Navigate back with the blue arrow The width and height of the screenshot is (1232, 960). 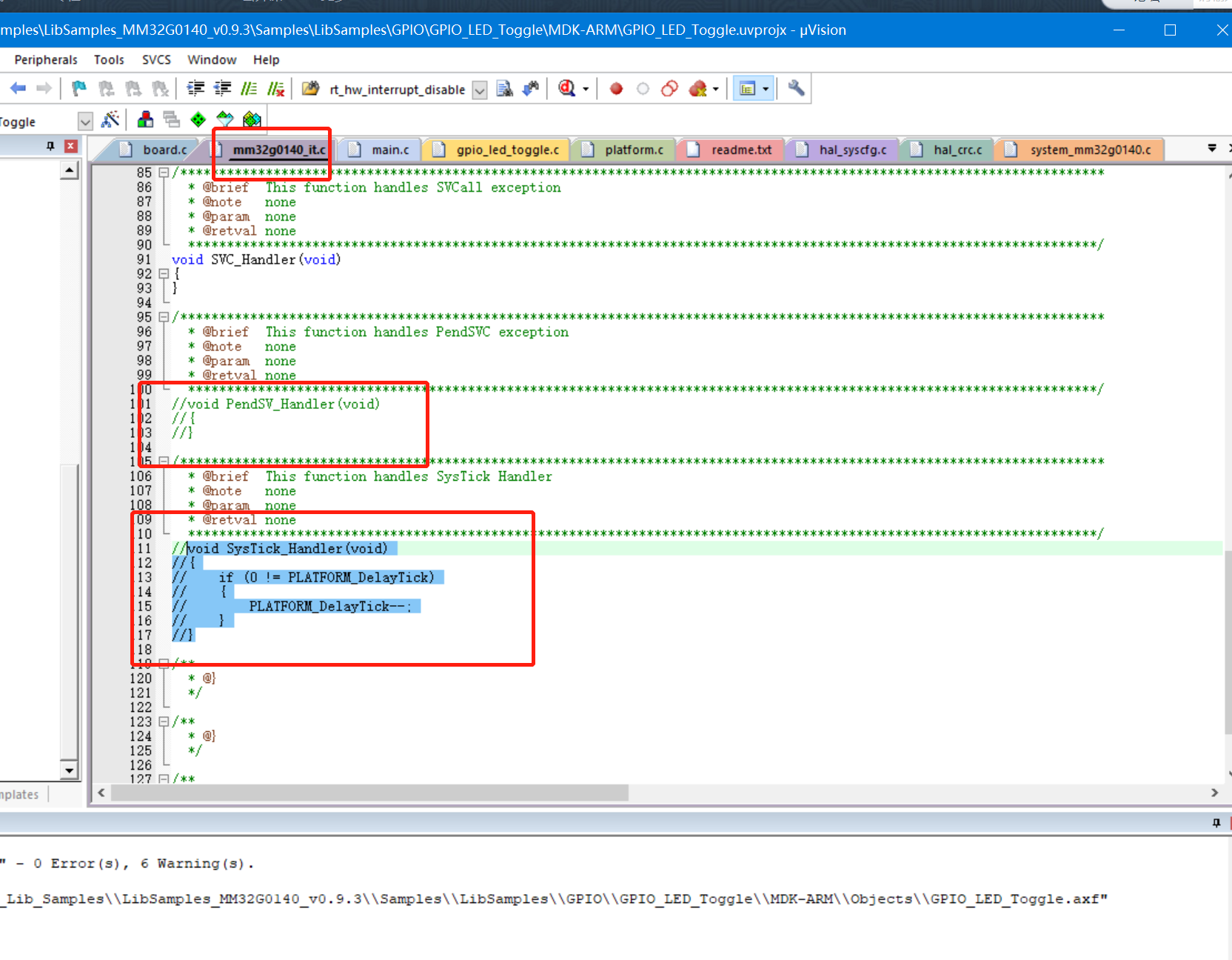pos(18,89)
